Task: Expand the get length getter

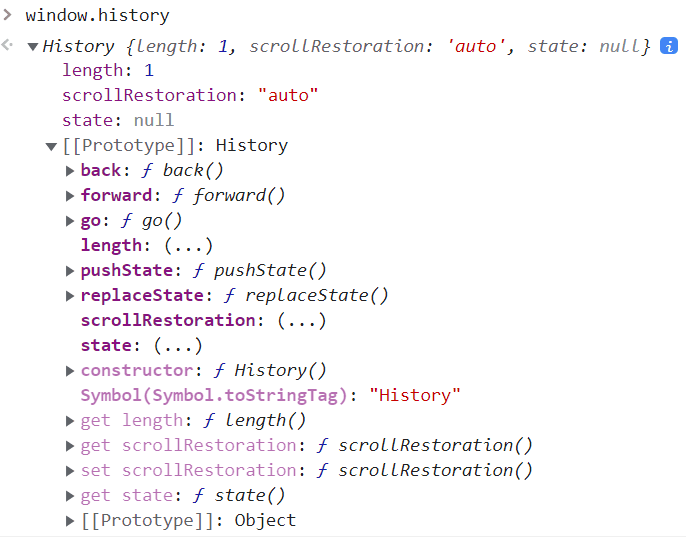Action: (70, 421)
